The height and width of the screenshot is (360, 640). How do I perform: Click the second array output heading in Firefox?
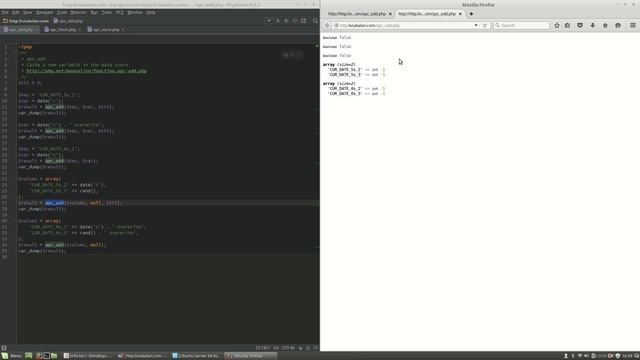(x=339, y=84)
